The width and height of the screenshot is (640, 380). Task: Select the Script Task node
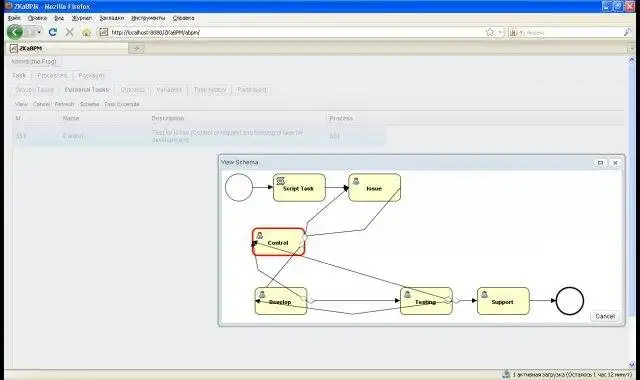point(299,187)
